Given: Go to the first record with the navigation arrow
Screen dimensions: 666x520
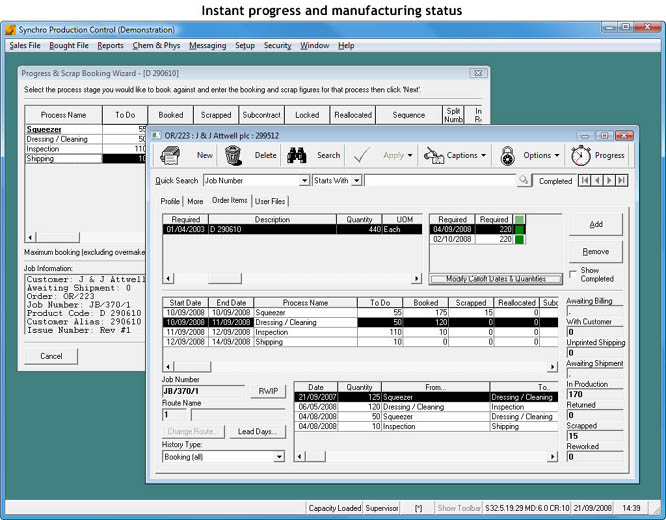Looking at the screenshot, I should pyautogui.click(x=585, y=181).
